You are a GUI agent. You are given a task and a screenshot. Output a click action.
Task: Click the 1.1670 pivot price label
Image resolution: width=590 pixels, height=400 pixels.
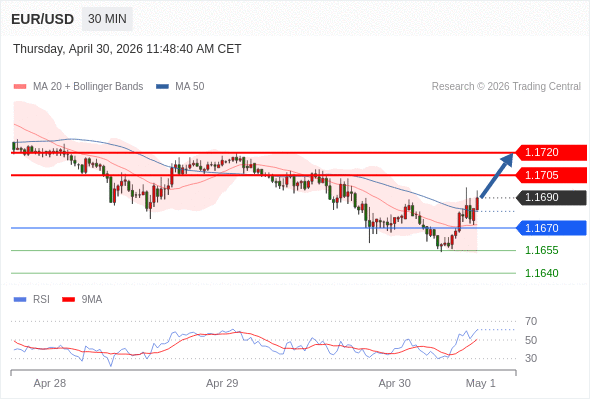click(550, 228)
